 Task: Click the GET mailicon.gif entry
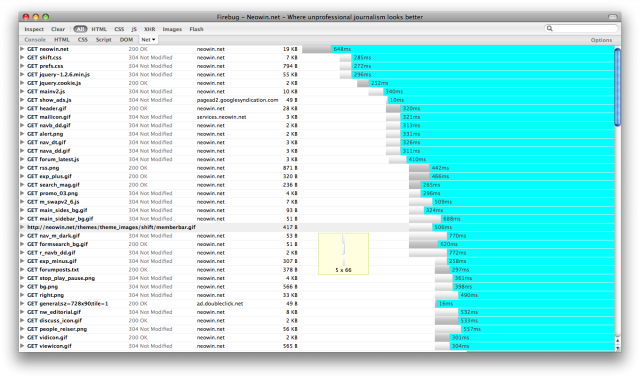(49, 117)
